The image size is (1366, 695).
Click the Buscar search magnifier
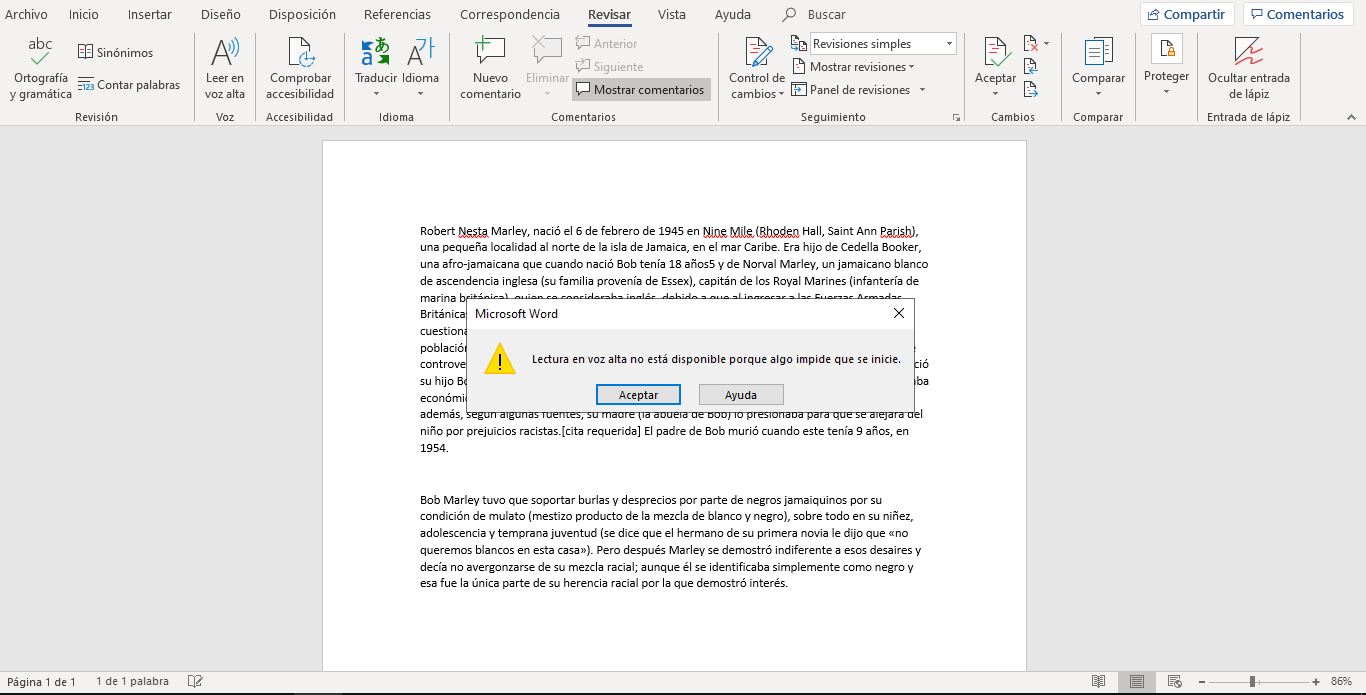(790, 14)
